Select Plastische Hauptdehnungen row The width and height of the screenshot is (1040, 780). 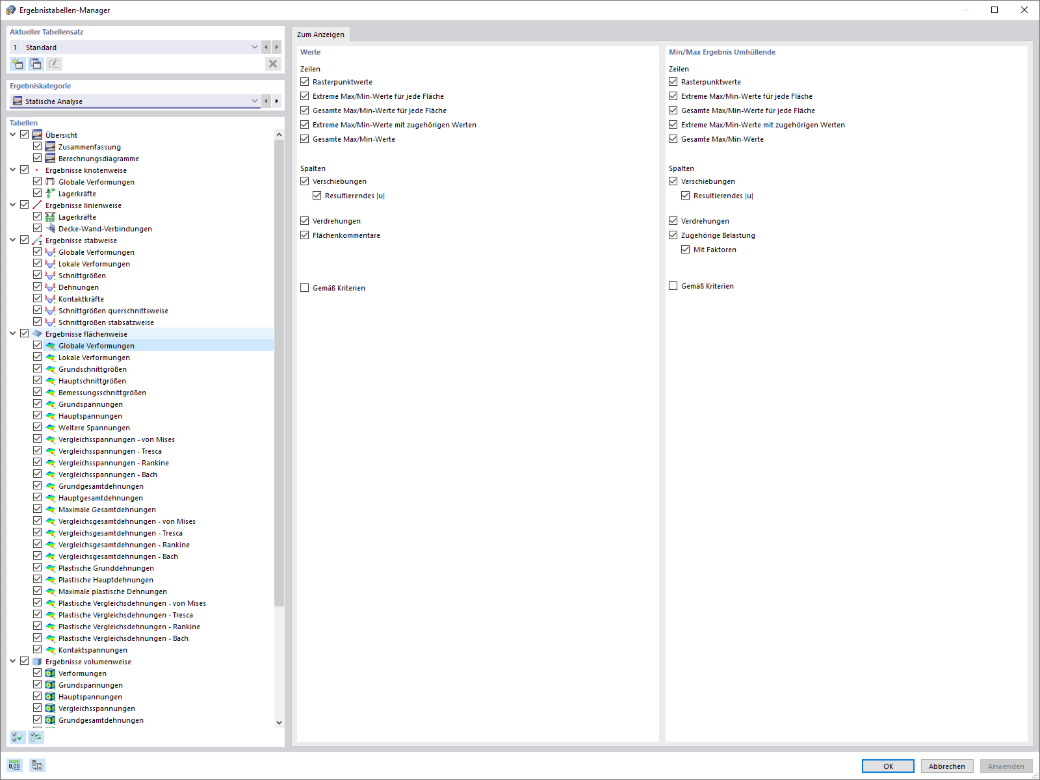(105, 580)
